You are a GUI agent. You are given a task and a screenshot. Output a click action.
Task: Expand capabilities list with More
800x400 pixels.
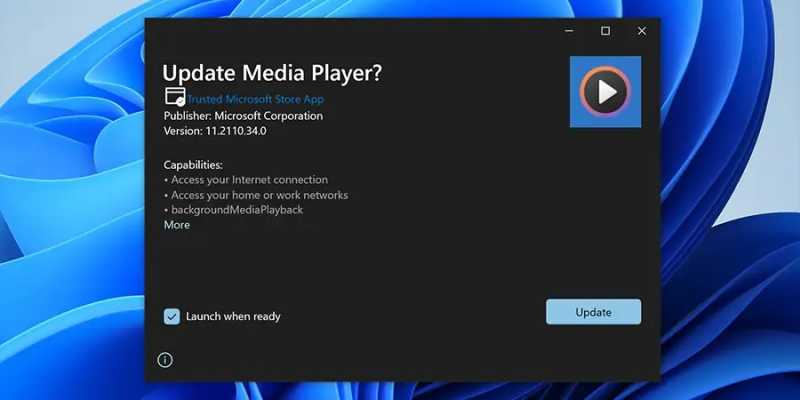[x=177, y=225]
